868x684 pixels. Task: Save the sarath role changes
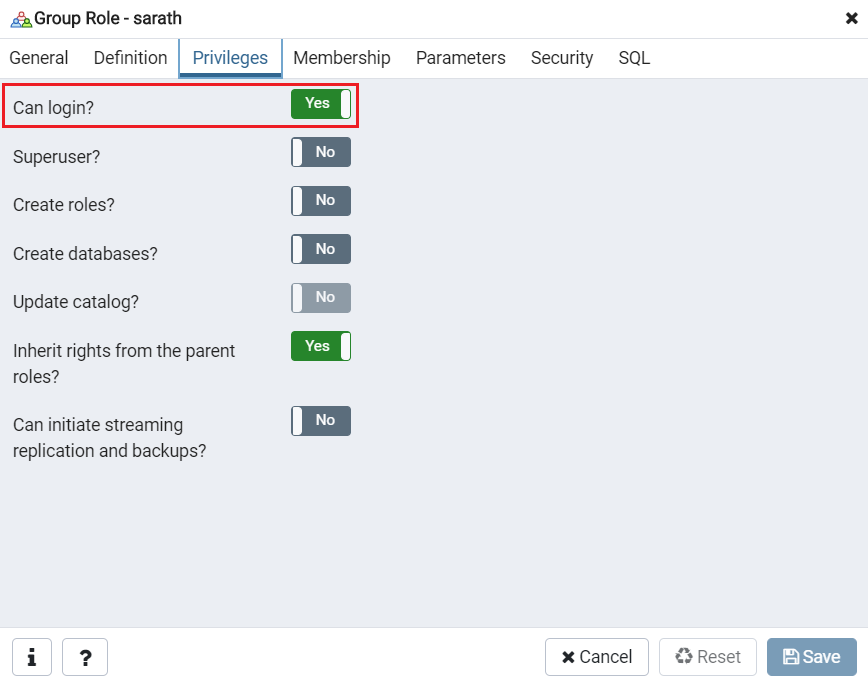812,657
